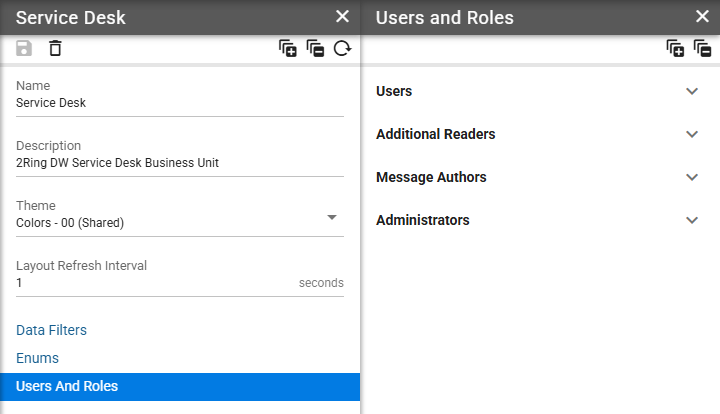Select the Users And Roles item
Screen dimensions: 720x414
180,386
